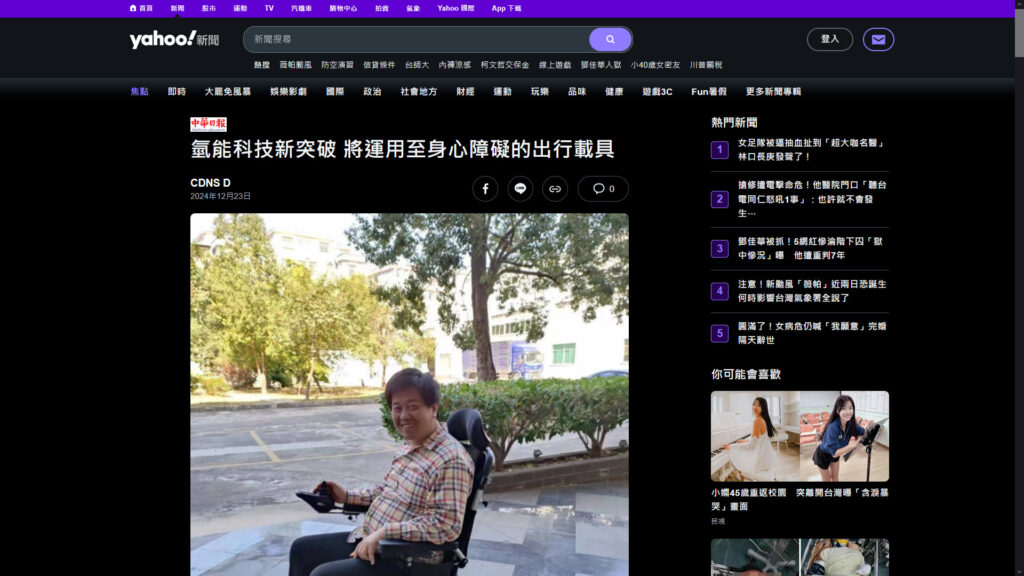1024x576 pixels.
Task: Expand 更多新聞專輯 menu
Action: (773, 91)
